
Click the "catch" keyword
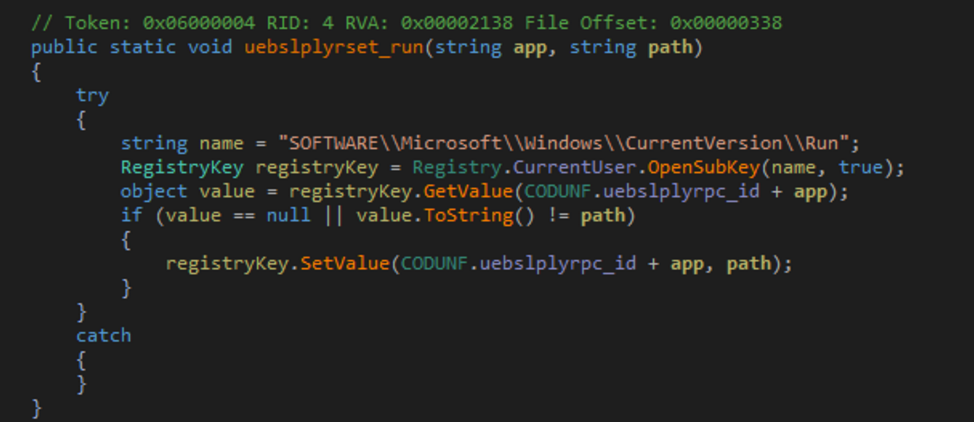point(103,336)
